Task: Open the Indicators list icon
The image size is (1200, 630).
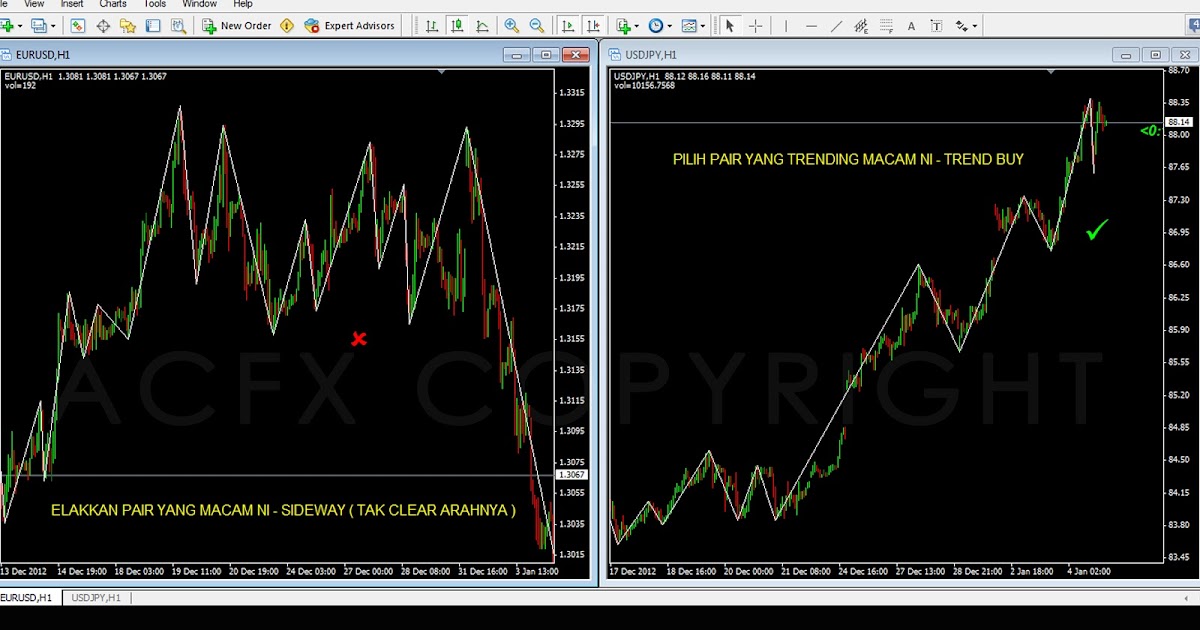Action: (x=624, y=25)
